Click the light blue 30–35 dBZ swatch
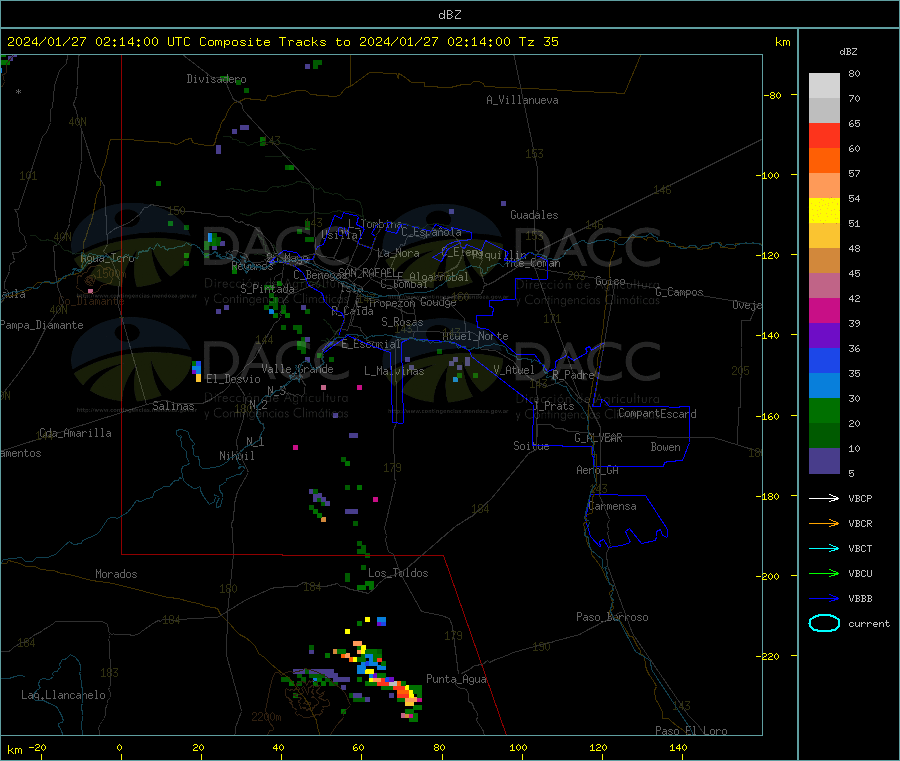This screenshot has width=900, height=761. [x=824, y=386]
